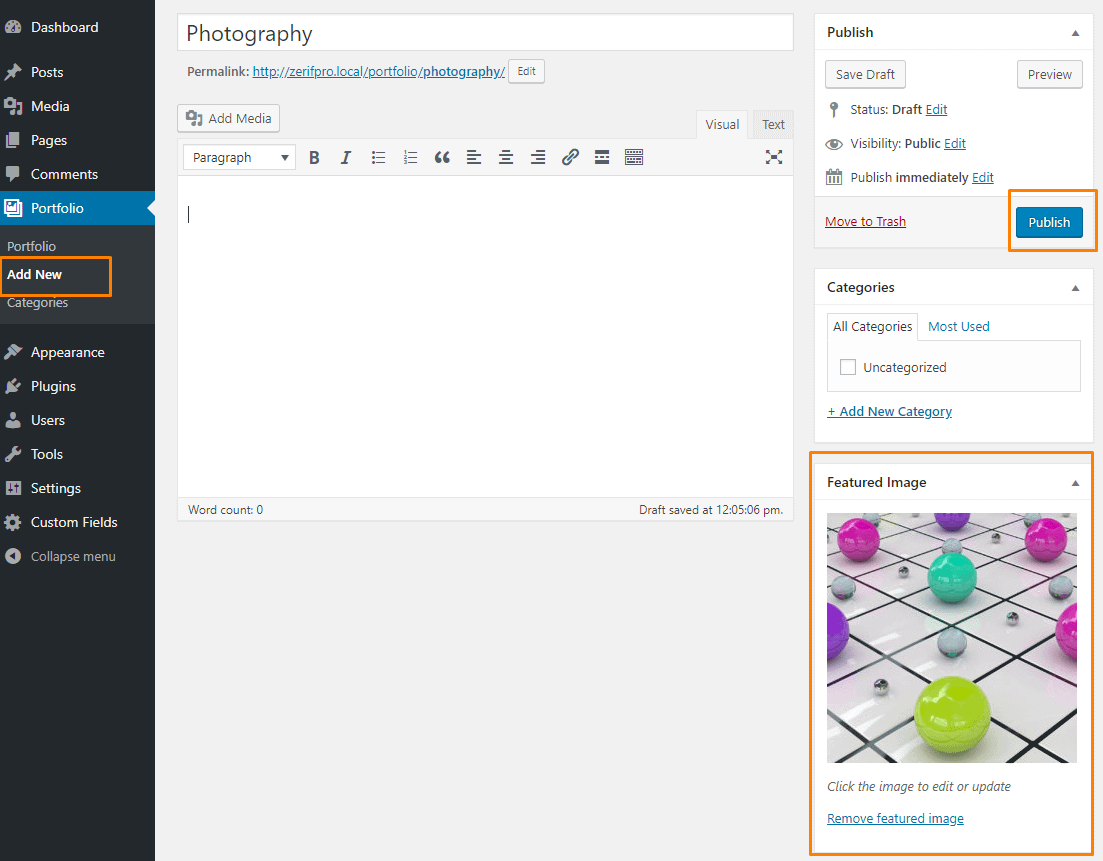The image size is (1103, 861).
Task: Open the Most Used categories tab
Action: 958,326
